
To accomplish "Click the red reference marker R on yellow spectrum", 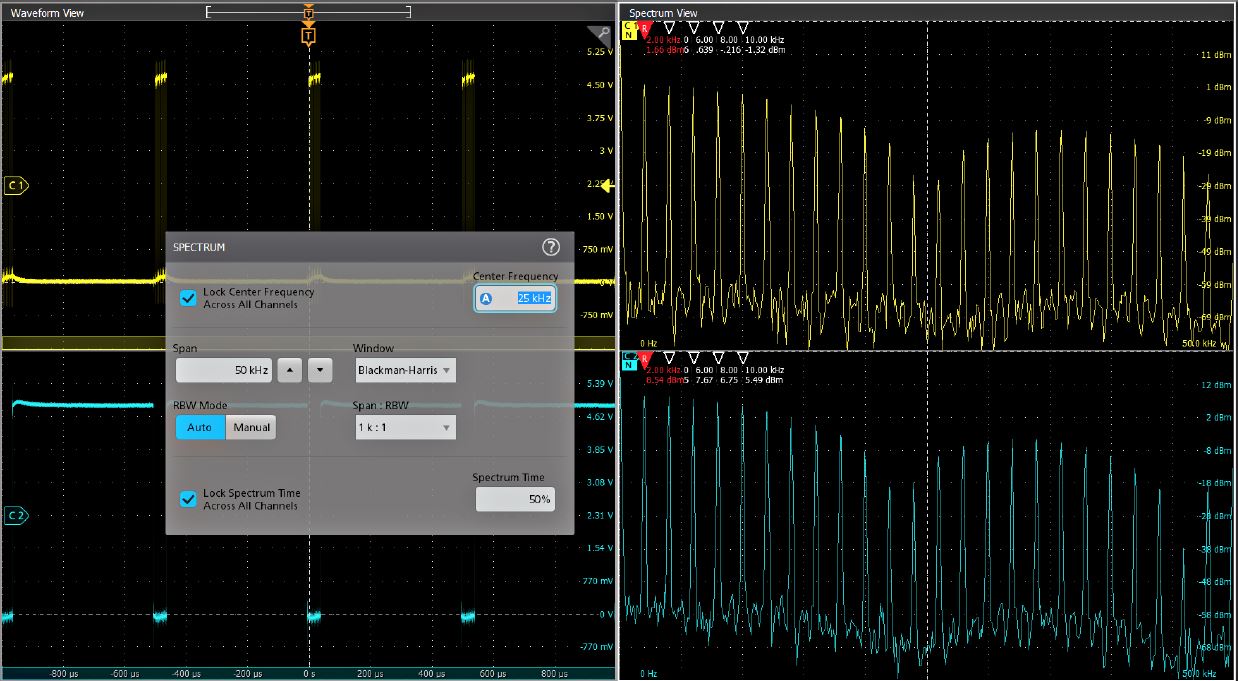I will [x=644, y=27].
